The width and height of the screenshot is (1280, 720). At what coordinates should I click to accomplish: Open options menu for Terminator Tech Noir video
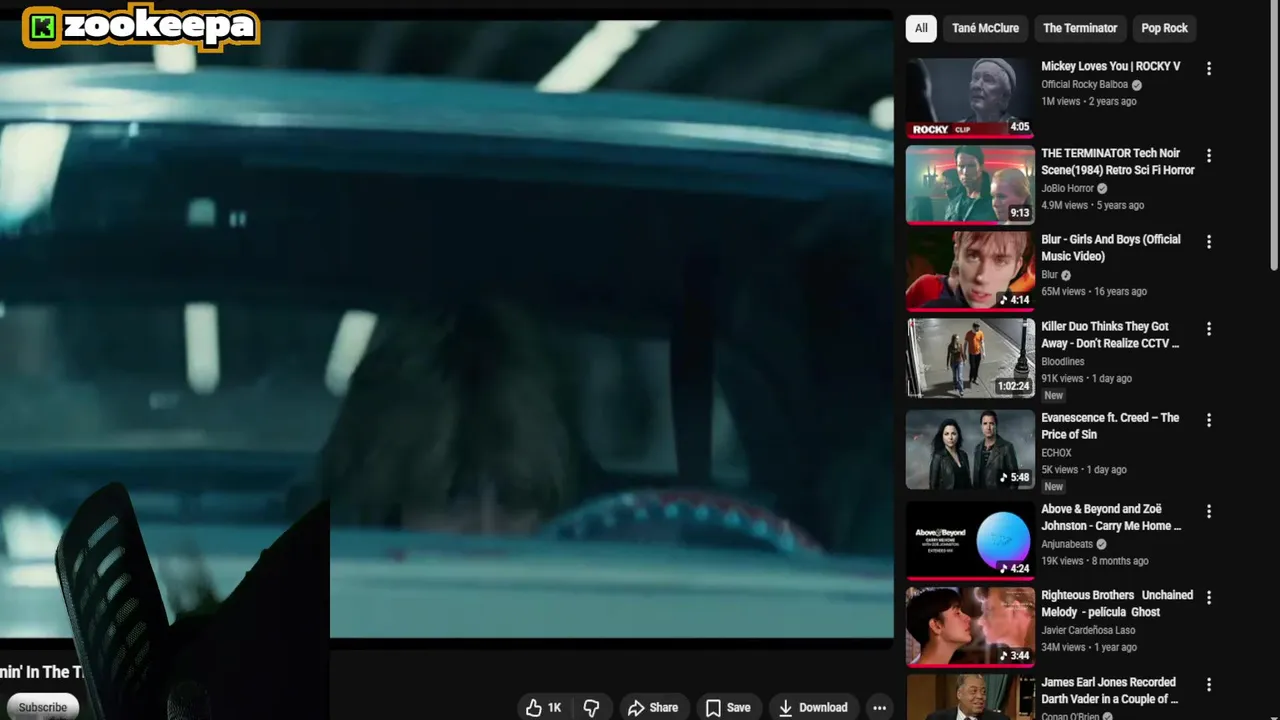coord(1209,156)
